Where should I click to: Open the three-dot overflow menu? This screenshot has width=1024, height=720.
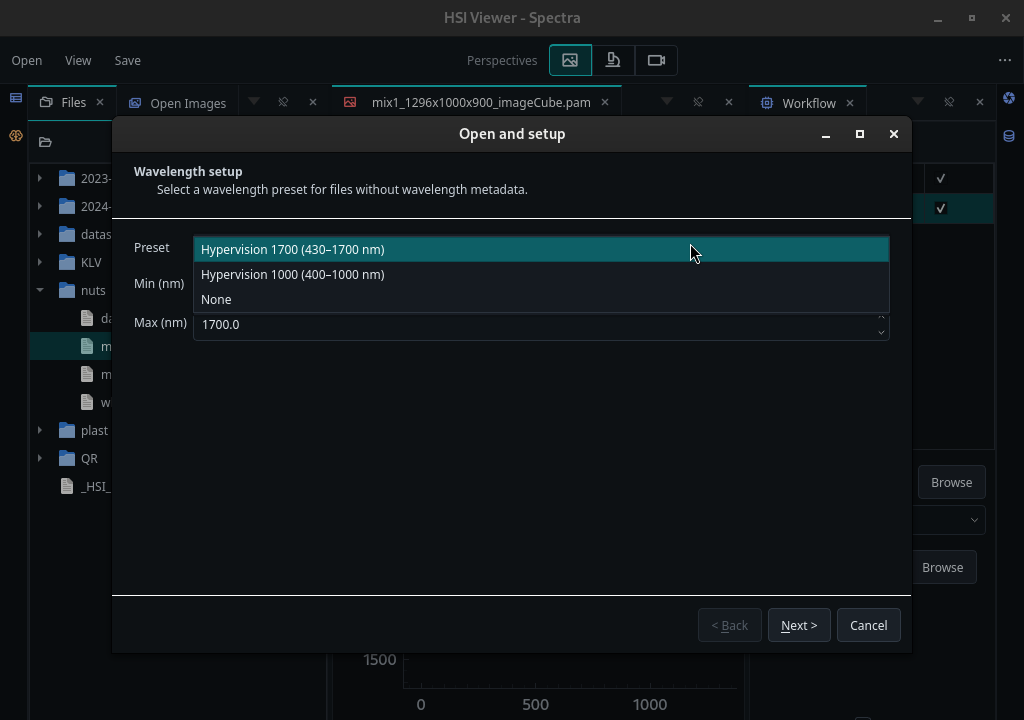[1004, 60]
